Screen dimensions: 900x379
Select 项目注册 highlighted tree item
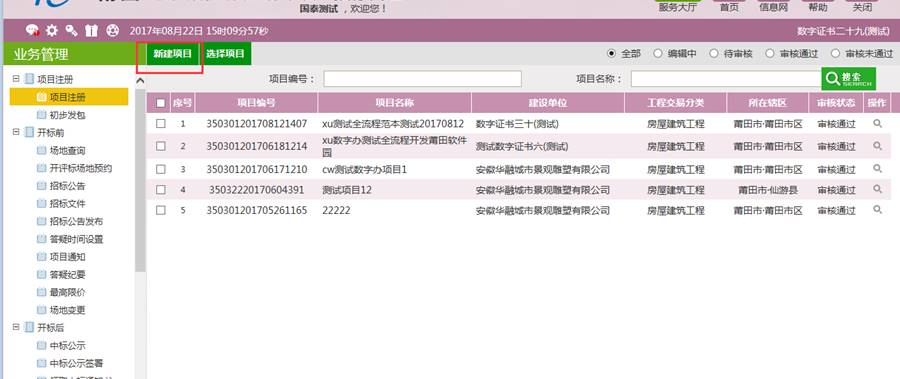69,97
